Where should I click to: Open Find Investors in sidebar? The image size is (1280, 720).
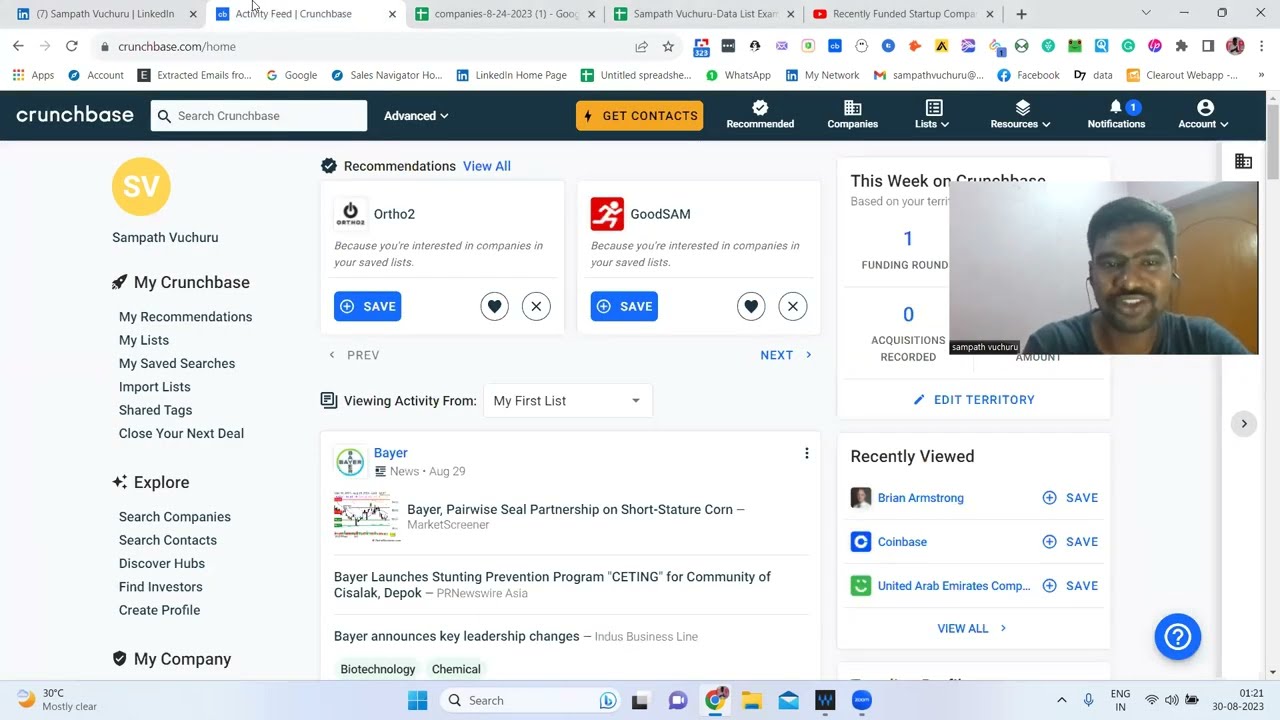[161, 587]
